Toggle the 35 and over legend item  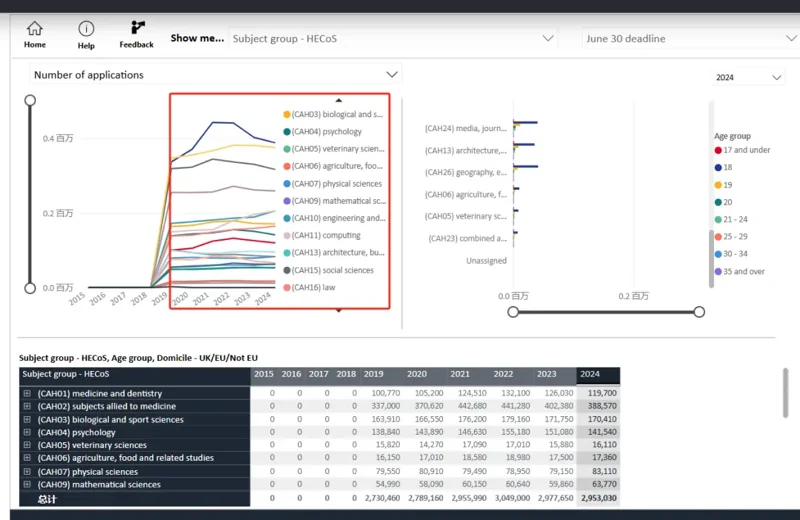(x=740, y=271)
